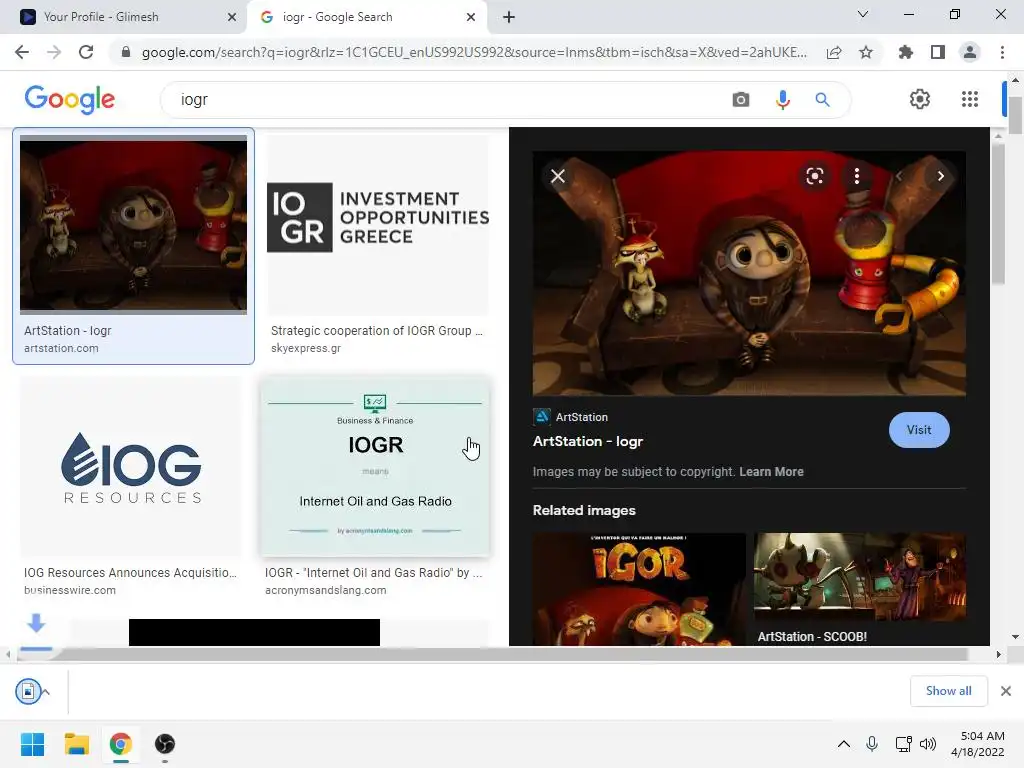Open Windows Start menu
This screenshot has height=768, width=1024.
(33, 744)
